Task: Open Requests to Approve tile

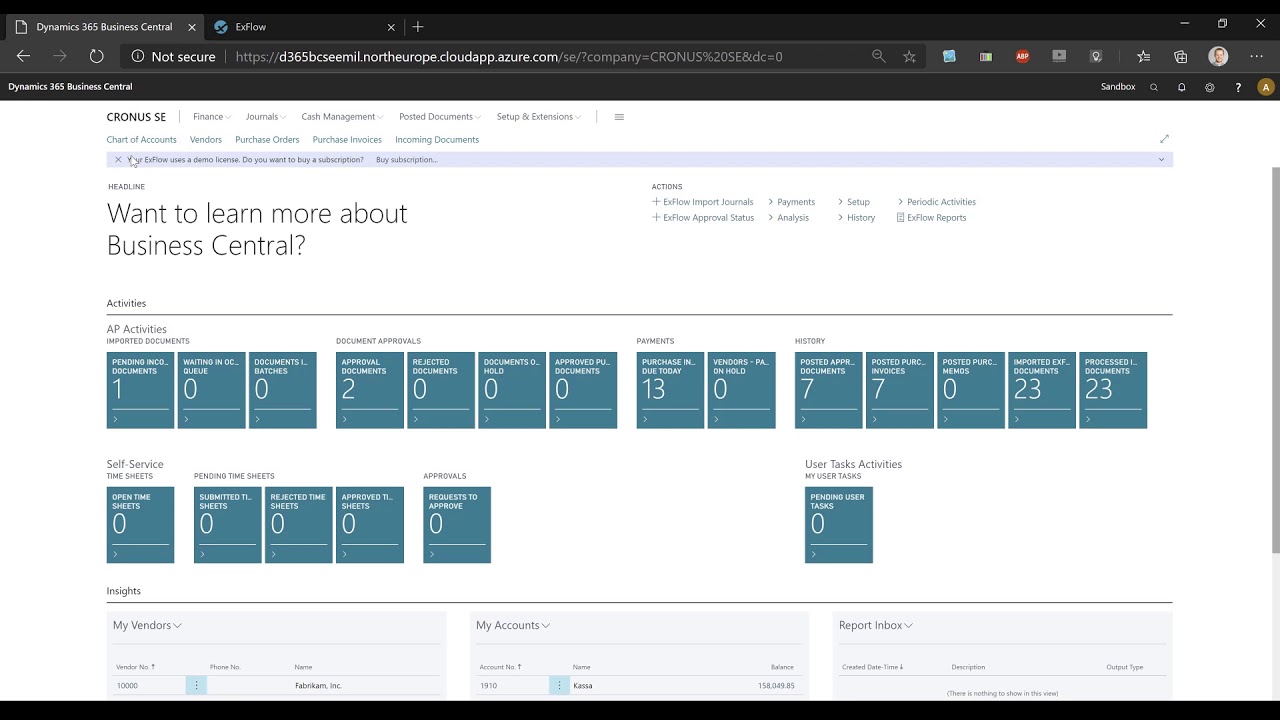Action: 457,525
